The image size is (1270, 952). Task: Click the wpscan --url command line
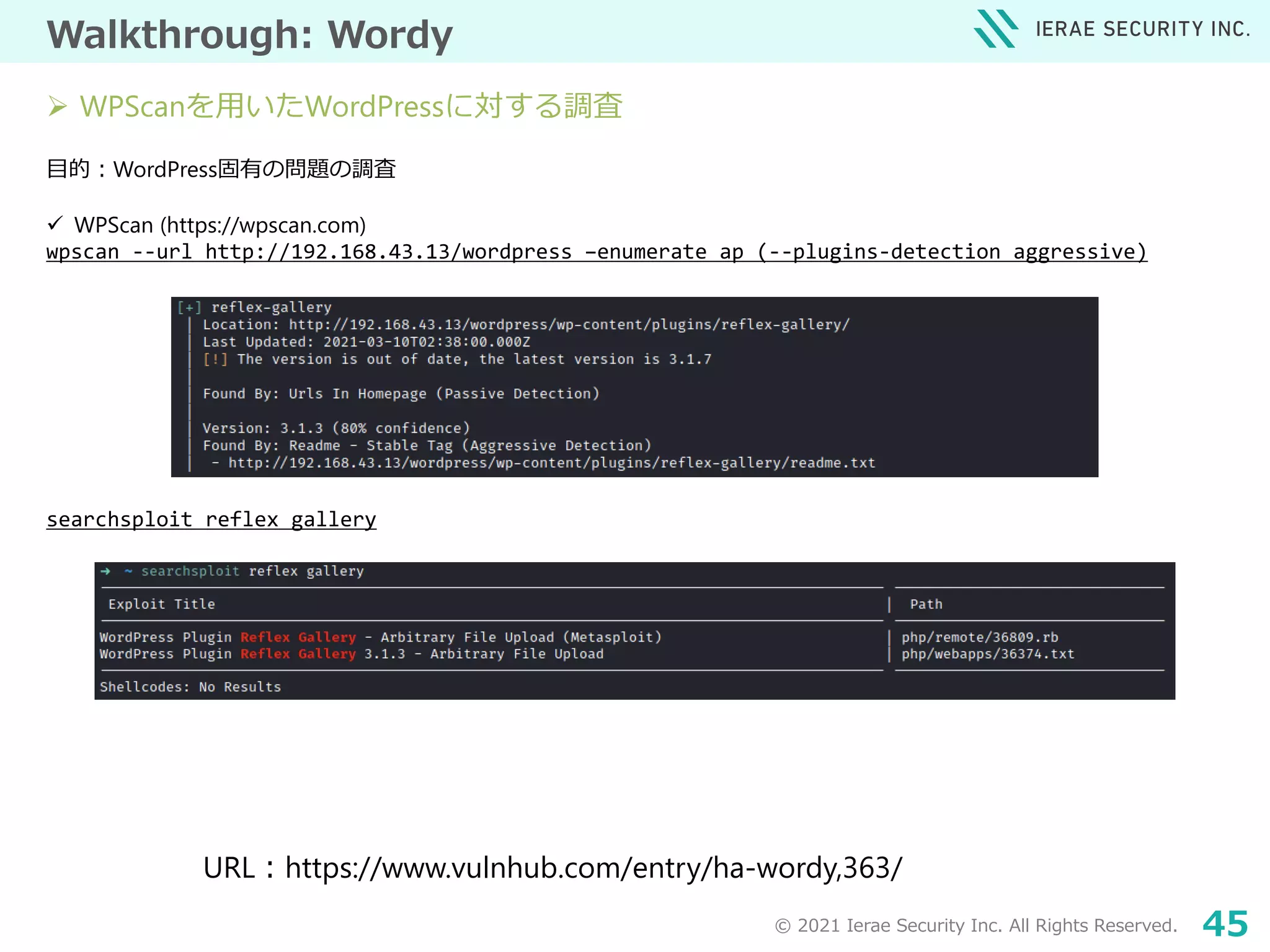[597, 252]
